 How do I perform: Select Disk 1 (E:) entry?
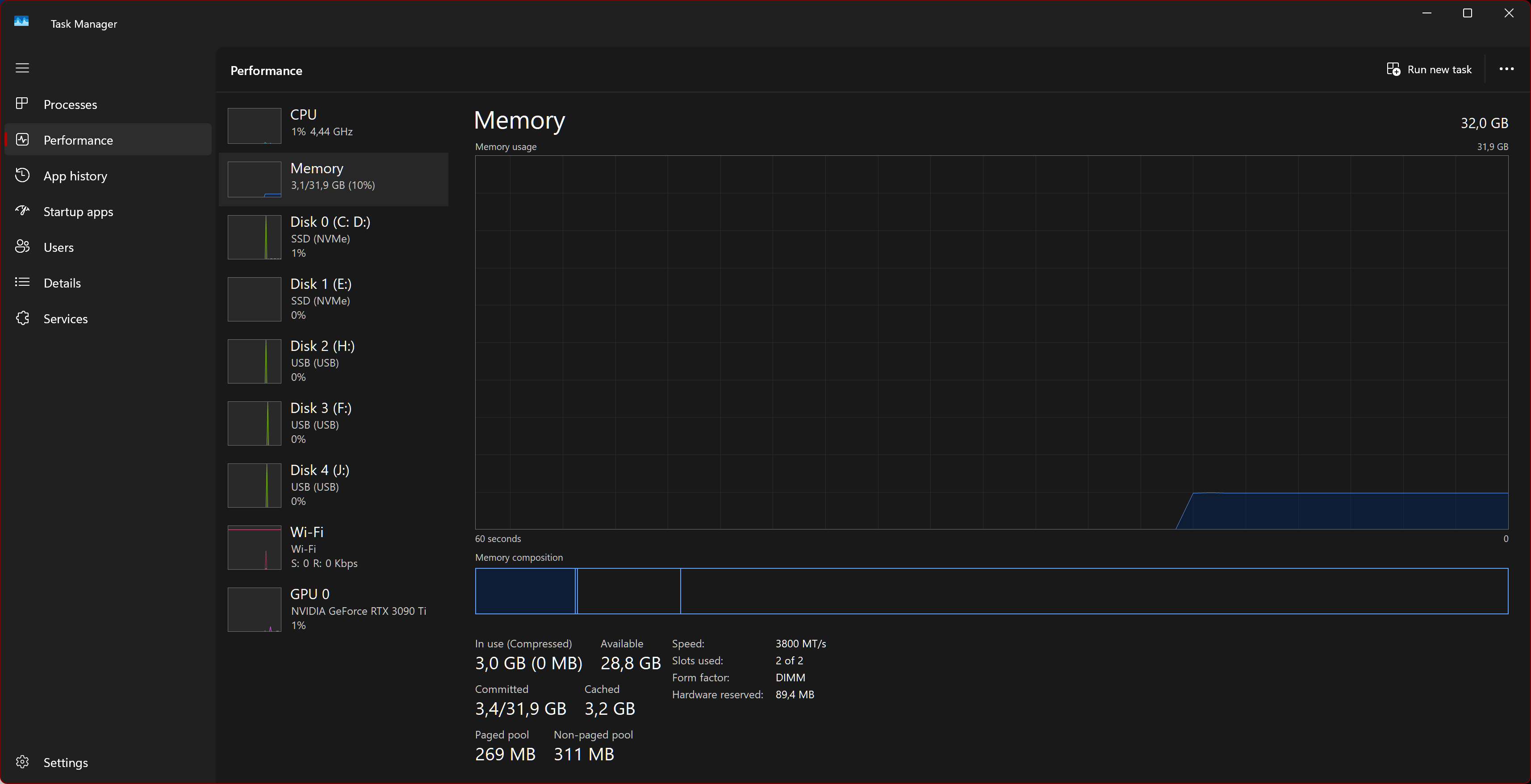tap(333, 299)
